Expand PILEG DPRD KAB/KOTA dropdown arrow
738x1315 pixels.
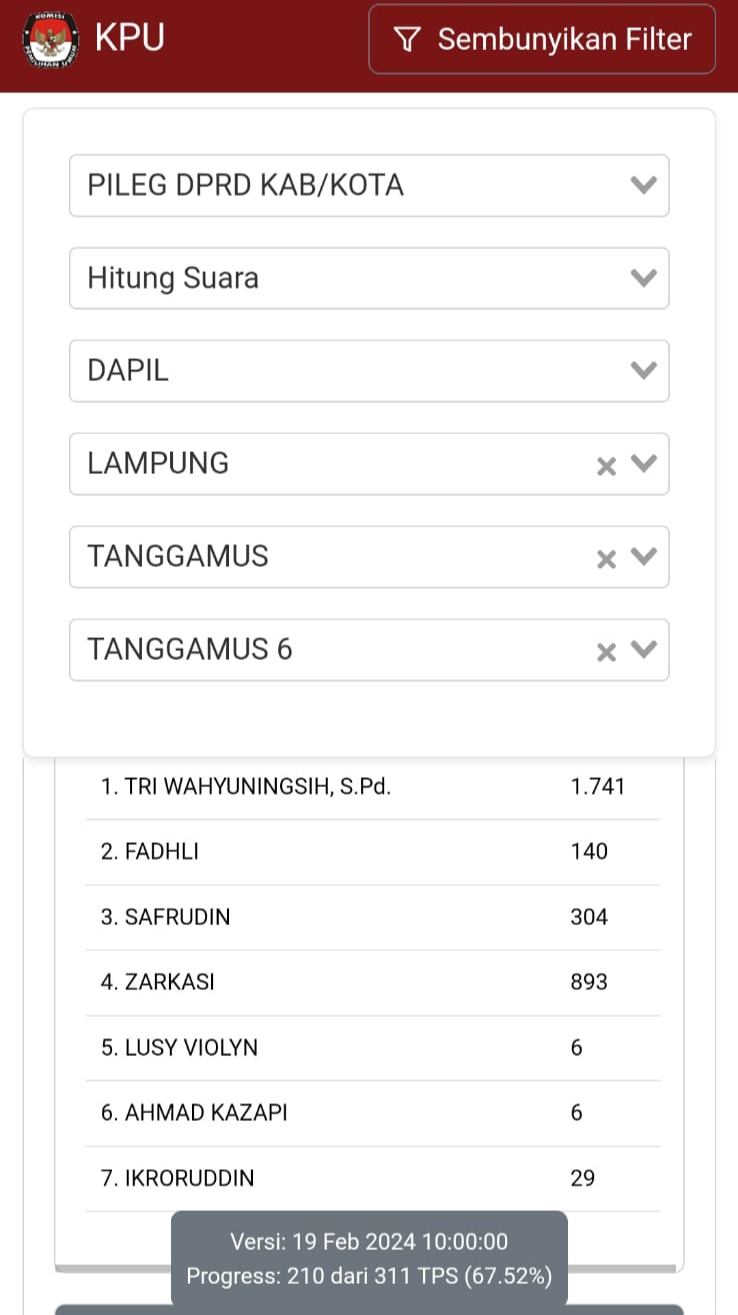pos(644,185)
